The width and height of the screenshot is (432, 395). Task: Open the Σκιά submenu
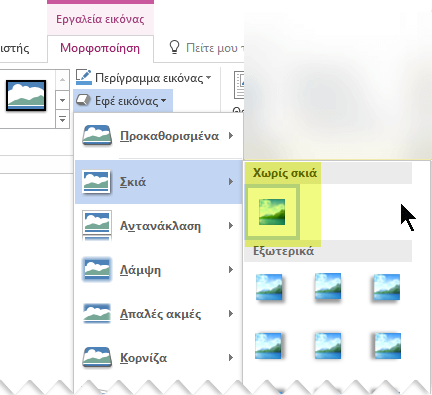pyautogui.click(x=158, y=182)
